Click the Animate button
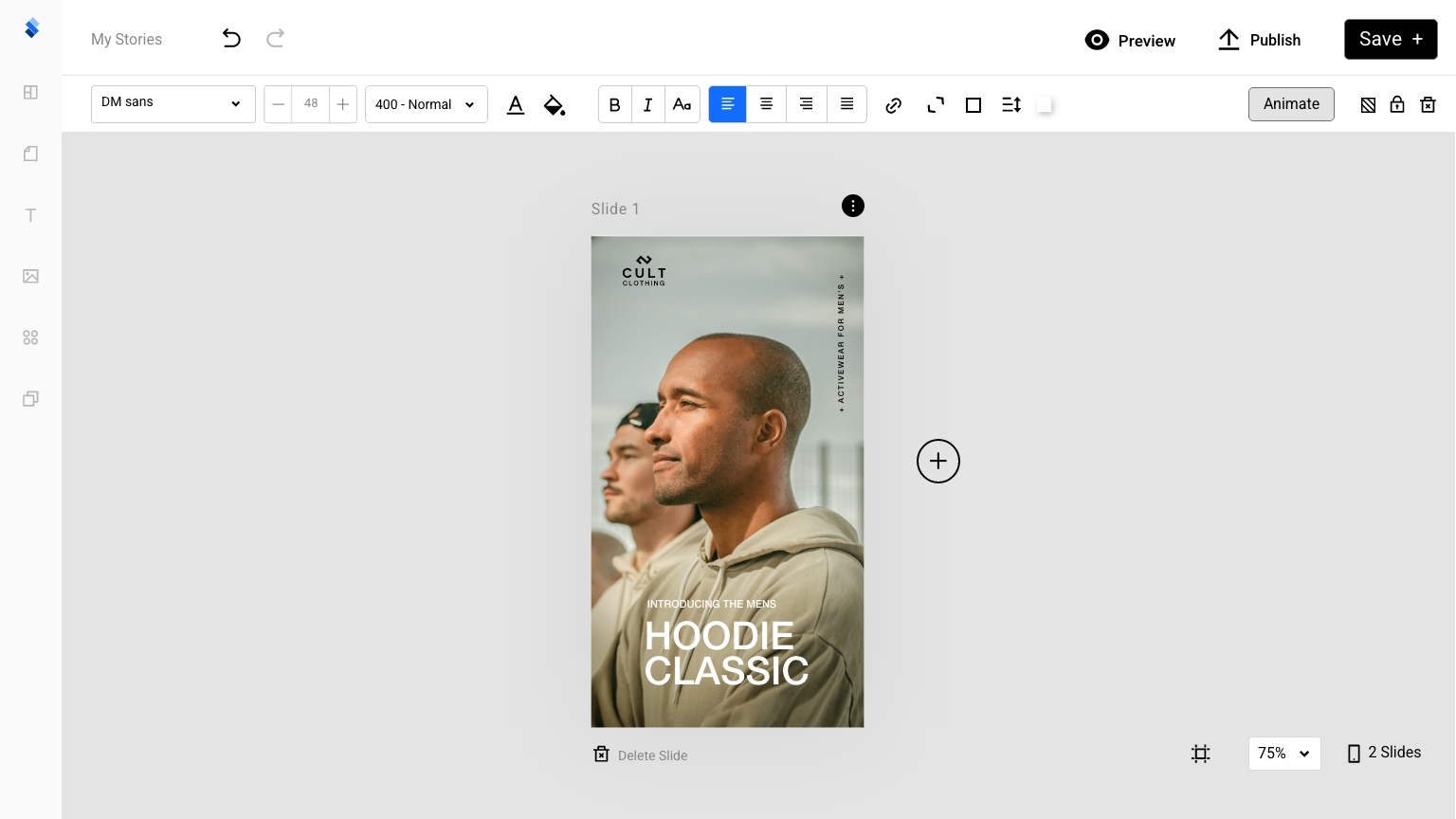Screen dimensions: 1456x819 click(1291, 104)
